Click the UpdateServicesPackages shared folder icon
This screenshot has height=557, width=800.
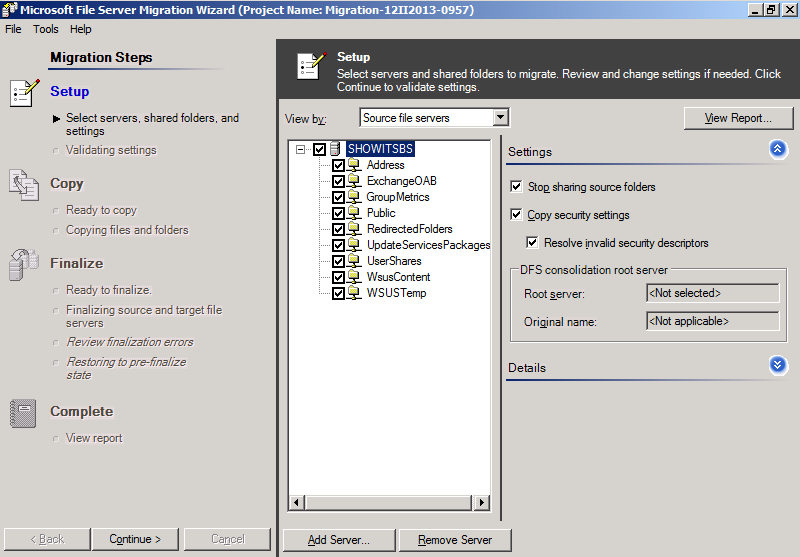coord(354,245)
